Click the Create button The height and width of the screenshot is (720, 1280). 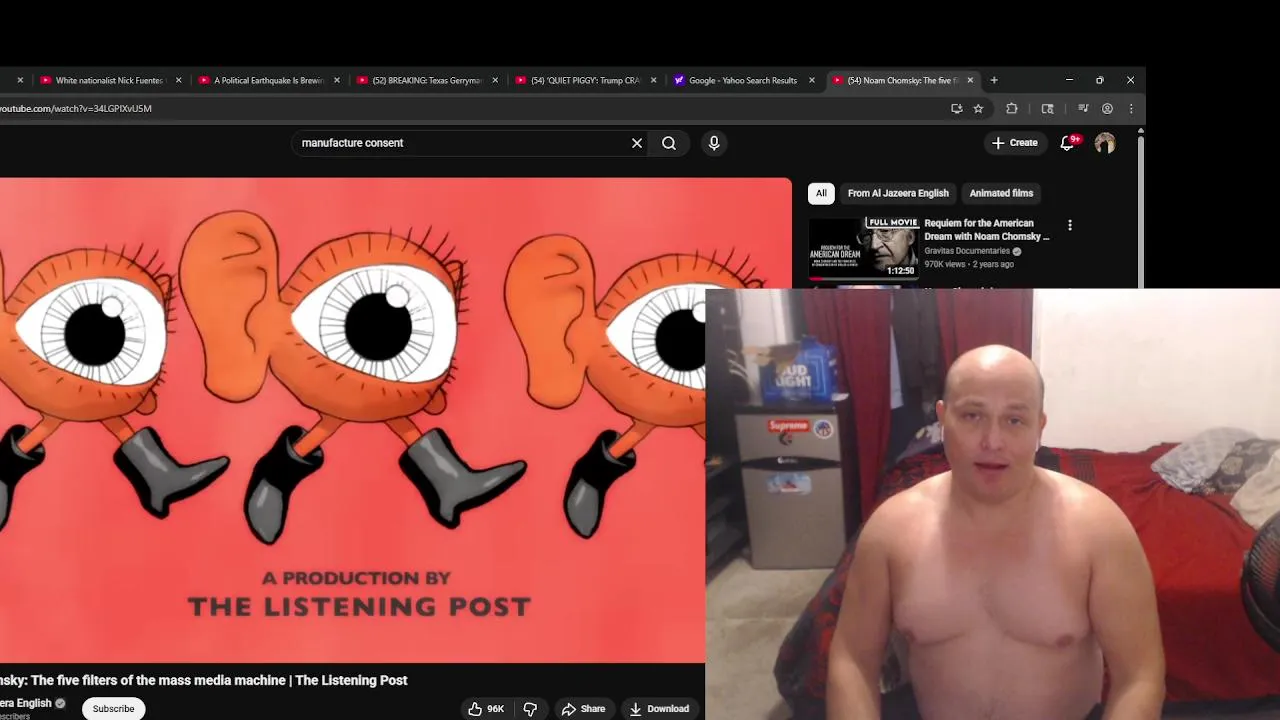1014,143
